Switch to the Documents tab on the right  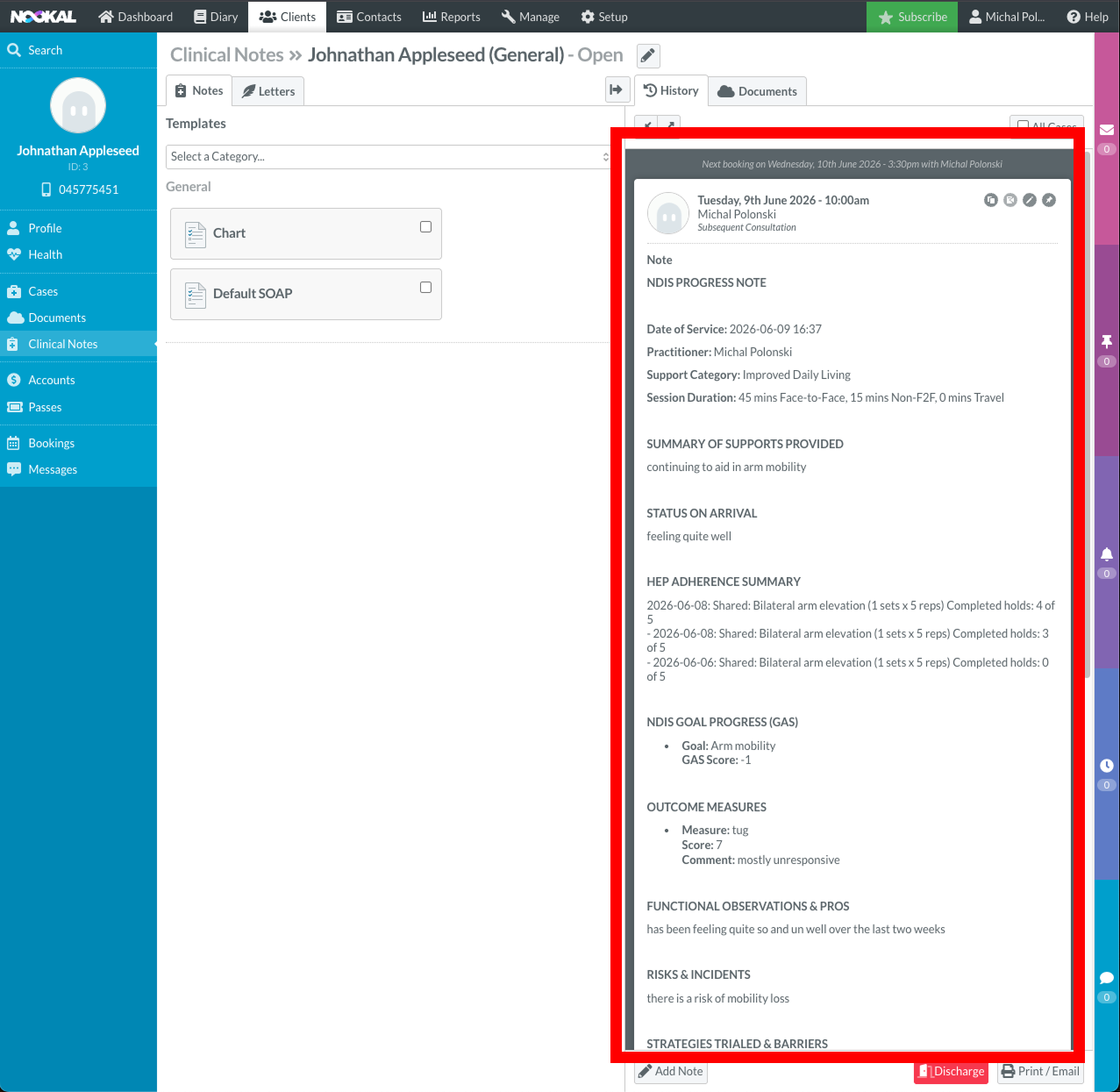point(758,91)
